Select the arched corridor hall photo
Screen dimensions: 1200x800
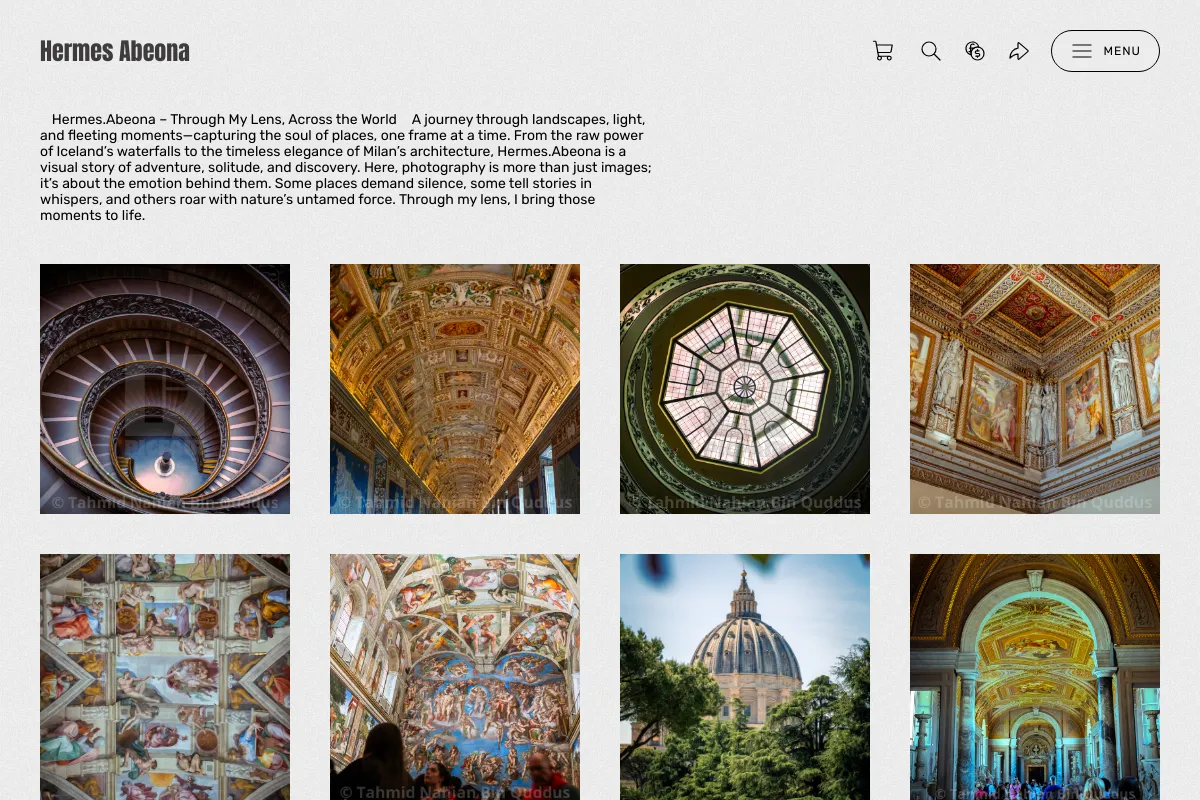[1035, 677]
